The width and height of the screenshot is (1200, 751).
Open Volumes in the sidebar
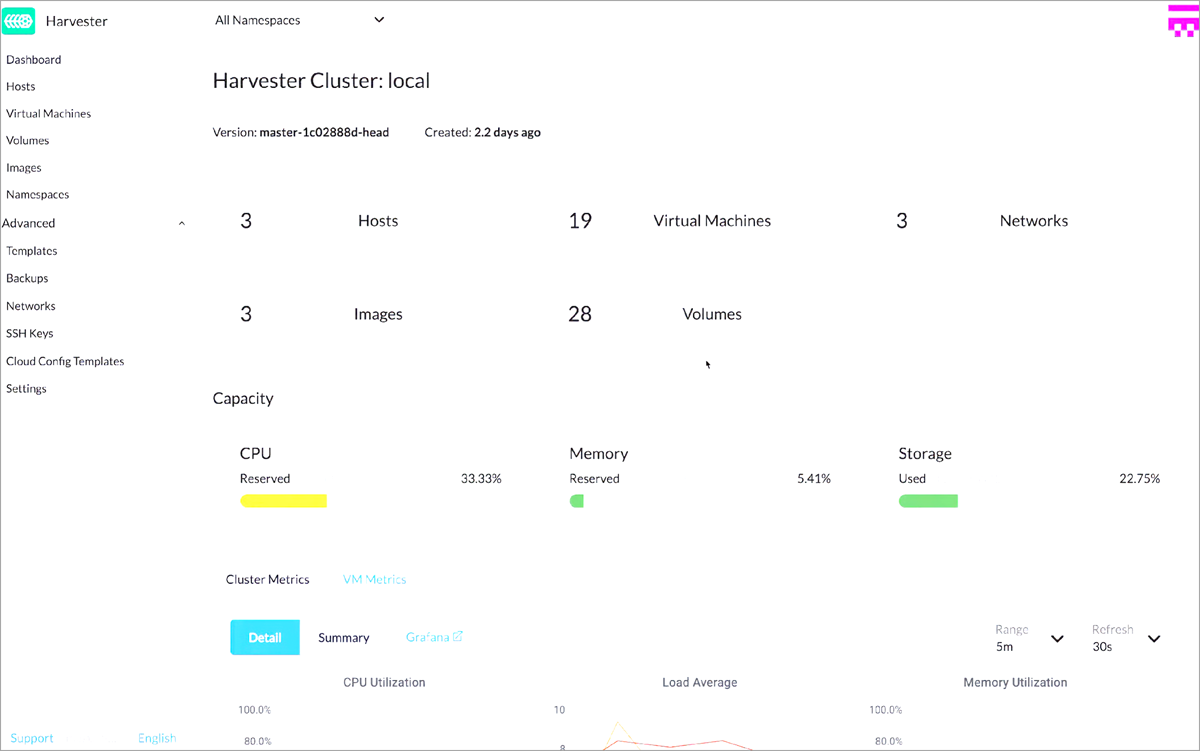[28, 141]
